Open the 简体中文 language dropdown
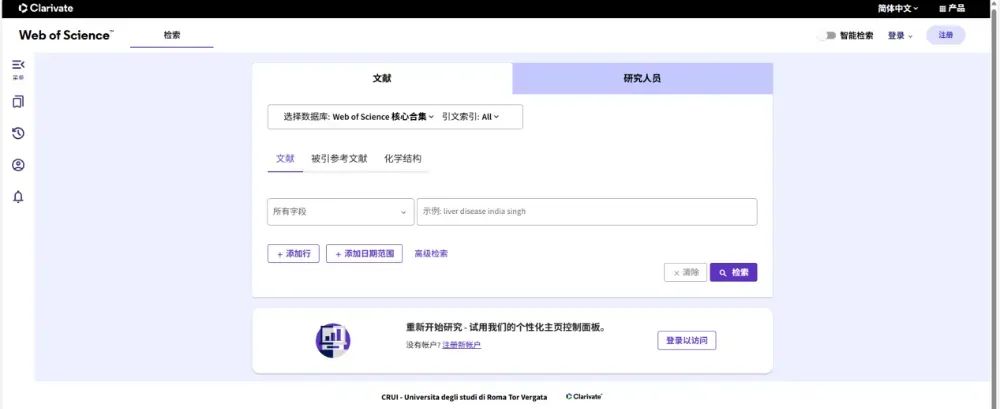Viewport: 1000px width, 409px height. [x=898, y=8]
